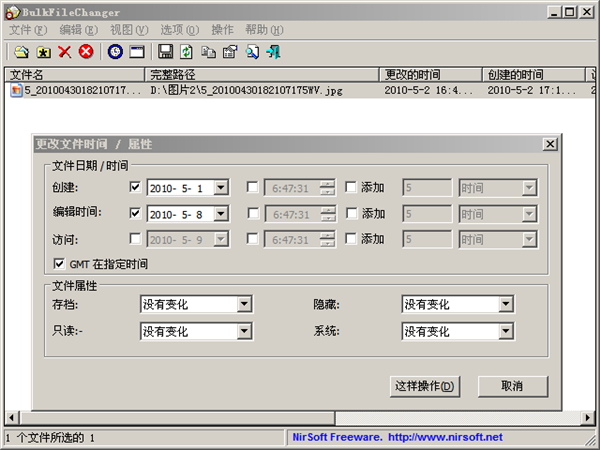Click the exit door toolbar icon
The image size is (600, 450).
pos(273,52)
